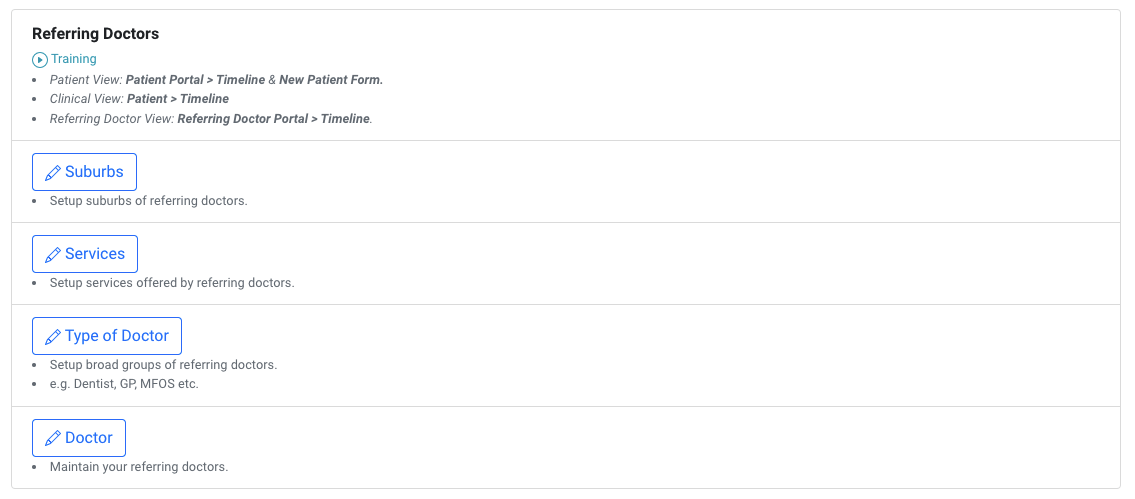Click the Referring Doctor View description line
1135x499 pixels.
(x=210, y=119)
